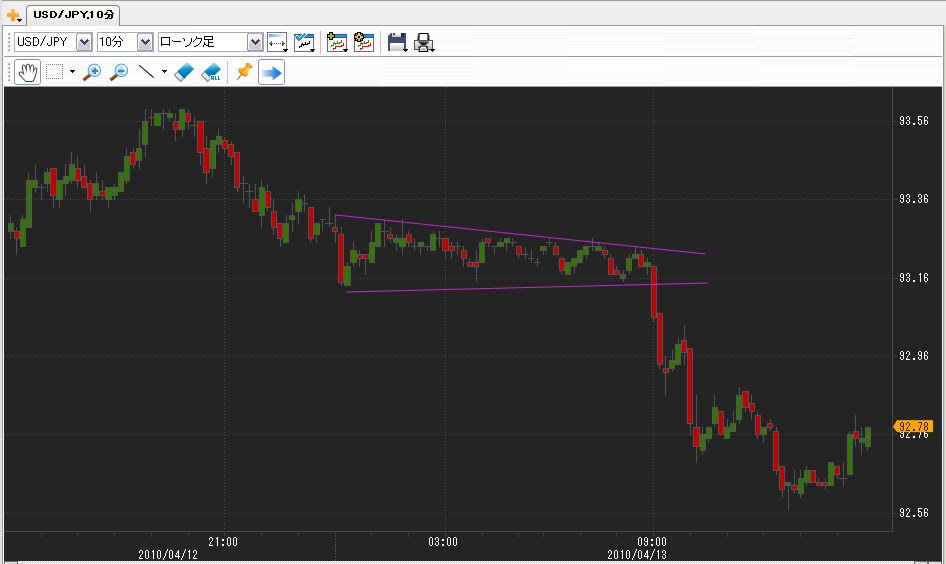
Task: Click the 93.36 price axis label
Action: 913,198
